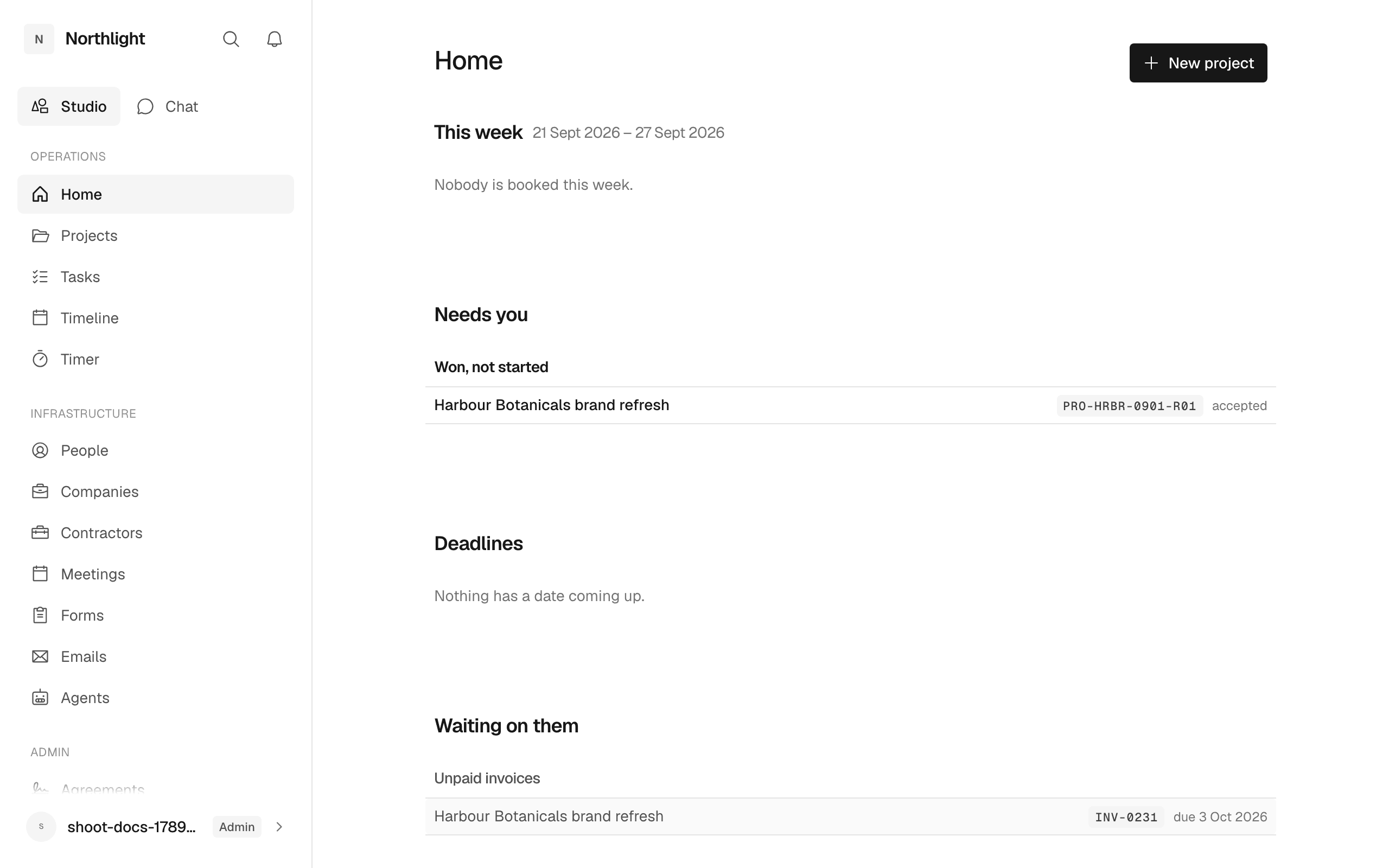Click the Timer stopwatch icon
This screenshot has width=1389, height=868.
(40, 359)
